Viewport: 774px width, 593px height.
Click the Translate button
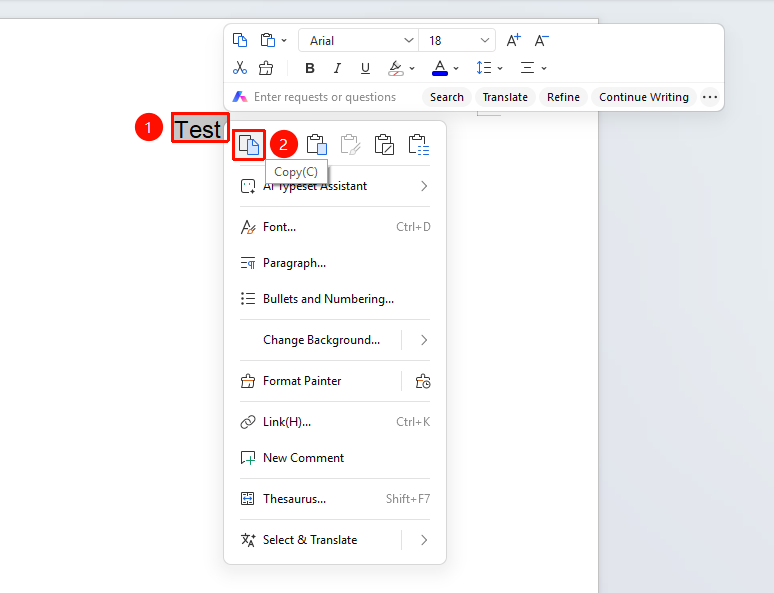click(505, 97)
